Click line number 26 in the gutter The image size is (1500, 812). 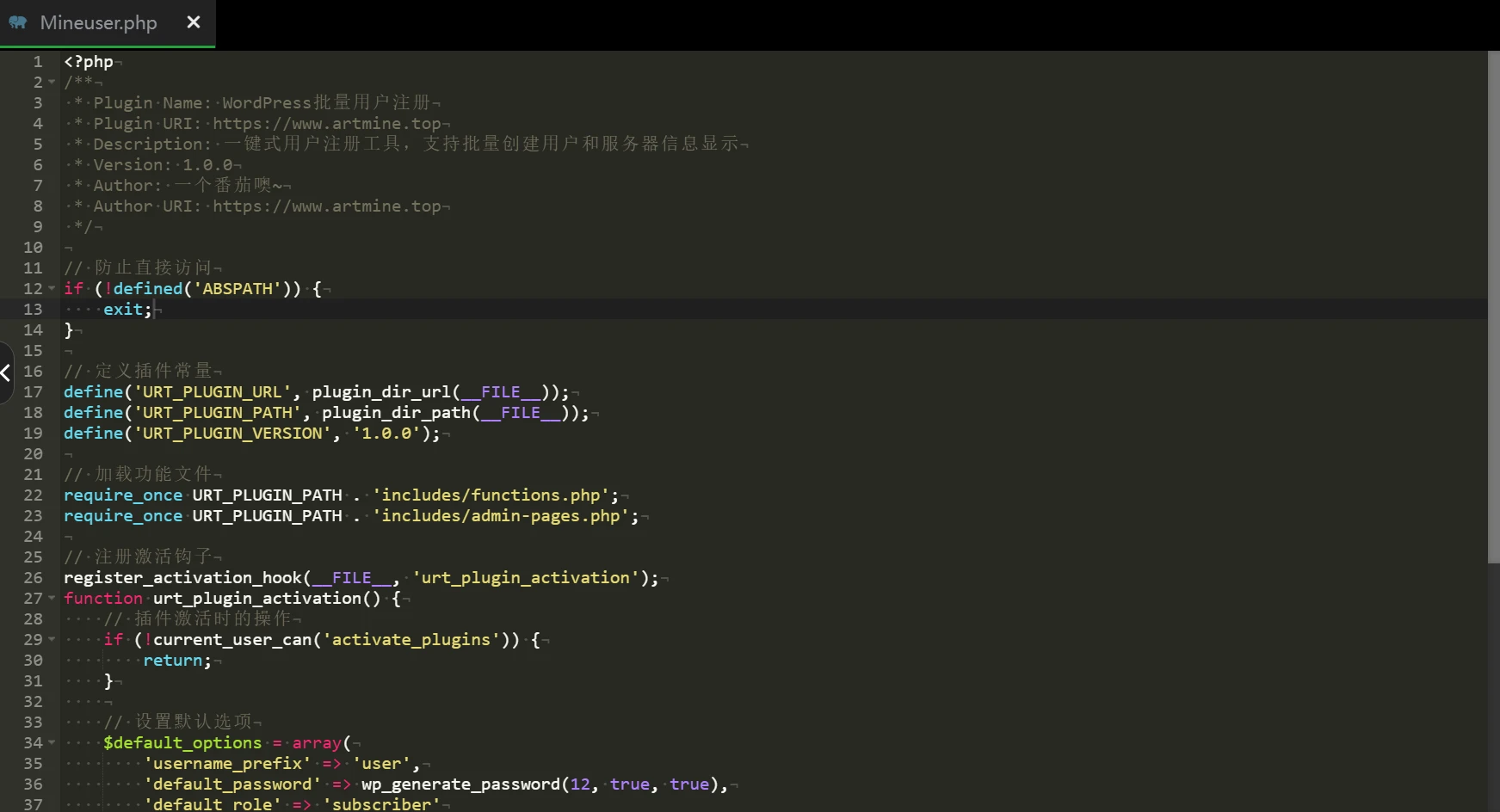pos(33,578)
